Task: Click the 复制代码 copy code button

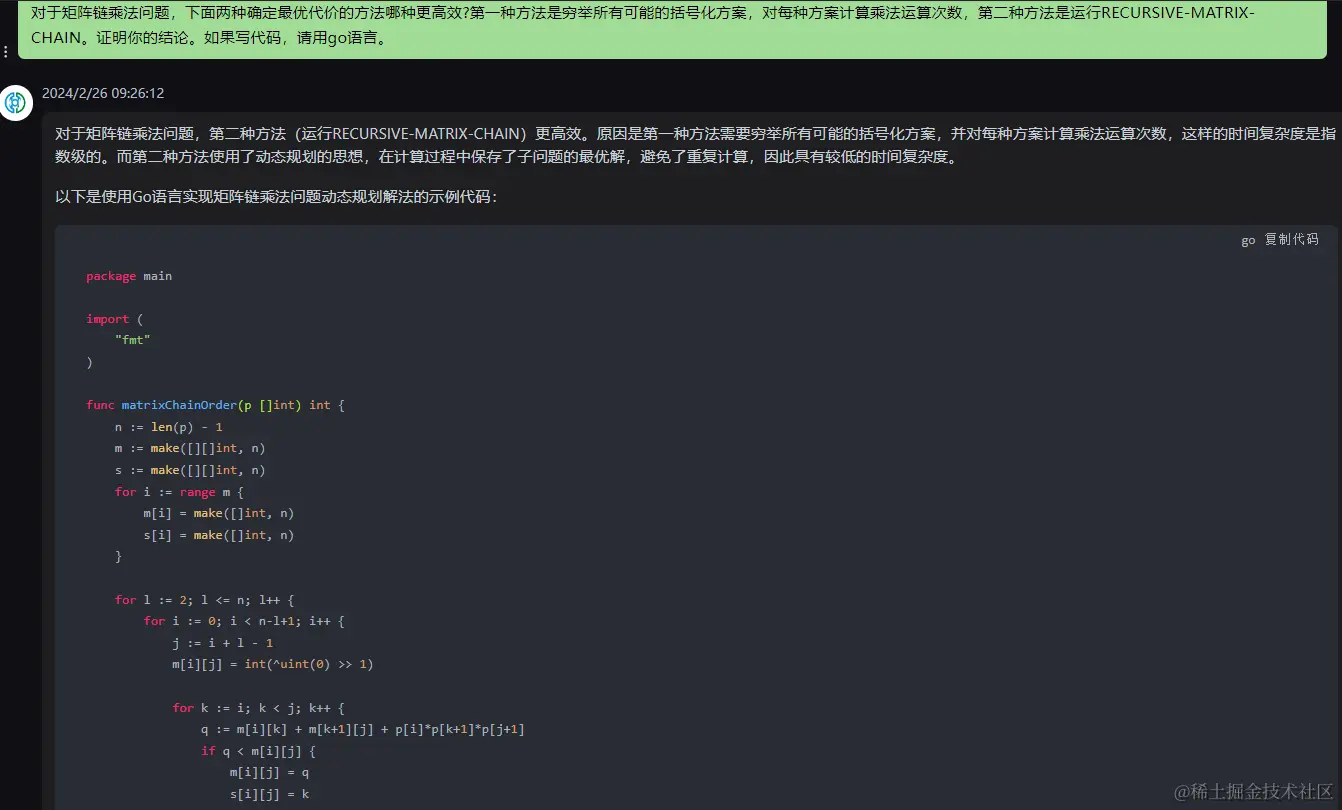Action: [x=1290, y=239]
